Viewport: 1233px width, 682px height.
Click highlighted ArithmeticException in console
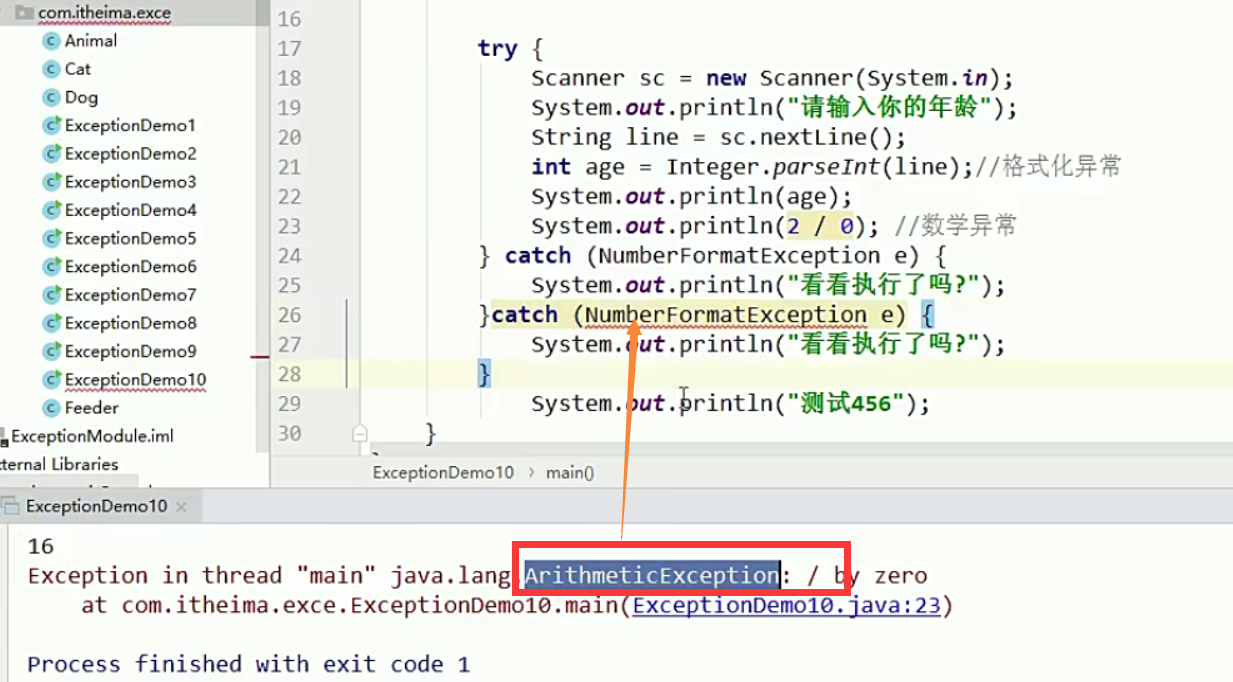[x=651, y=575]
